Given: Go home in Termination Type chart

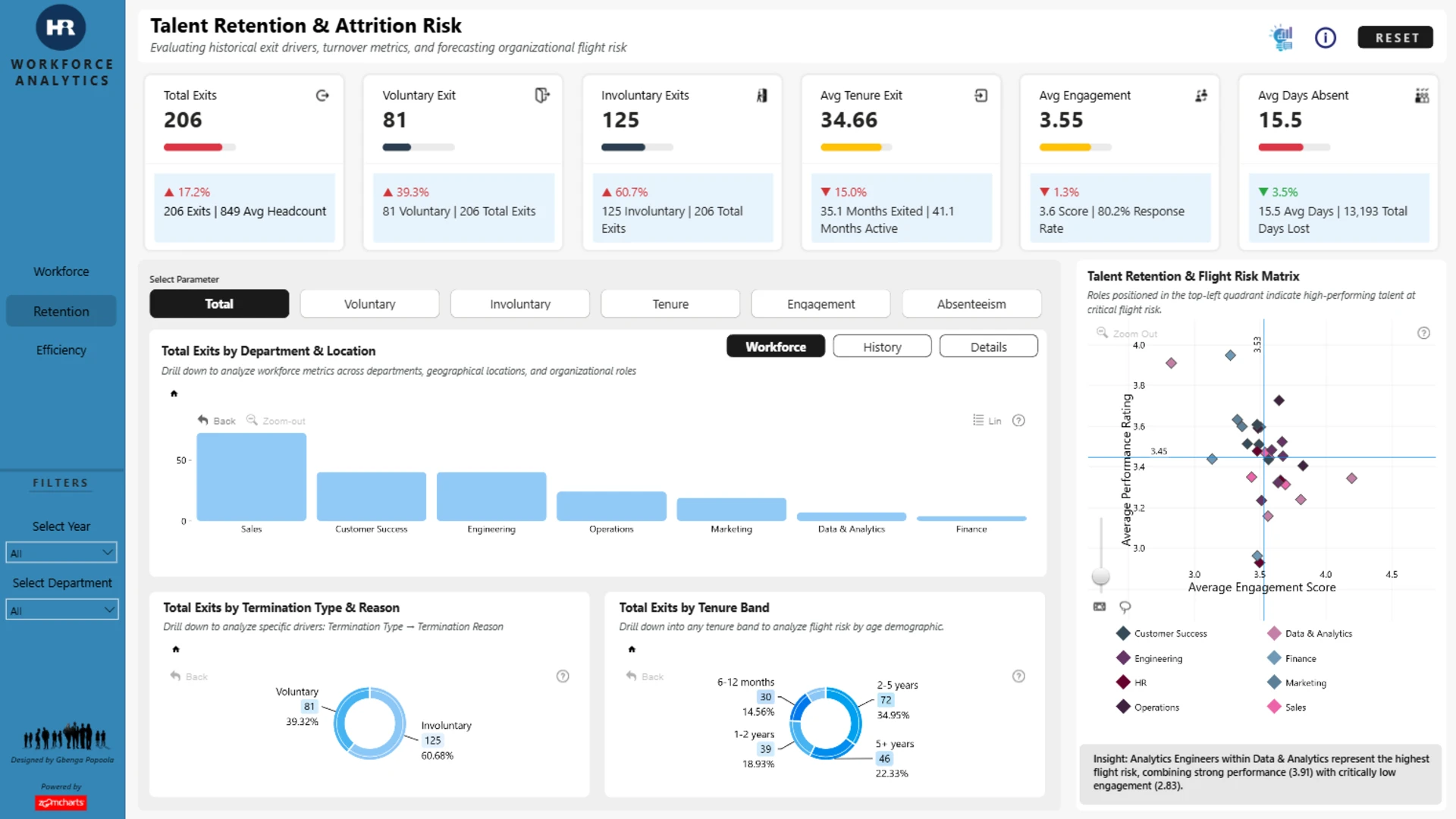Looking at the screenshot, I should coord(176,649).
